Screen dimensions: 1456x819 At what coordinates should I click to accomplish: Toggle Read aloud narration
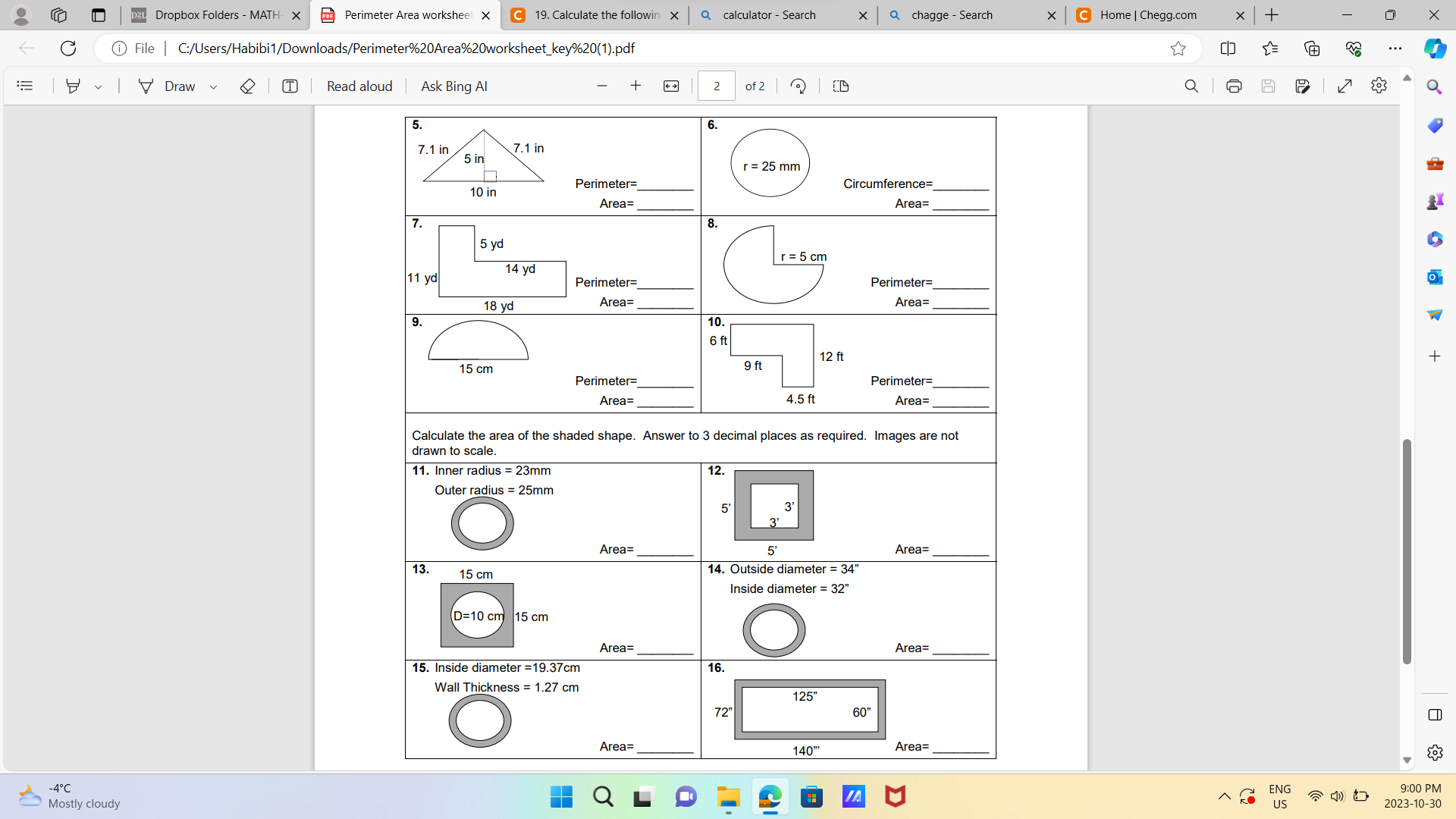pos(359,86)
